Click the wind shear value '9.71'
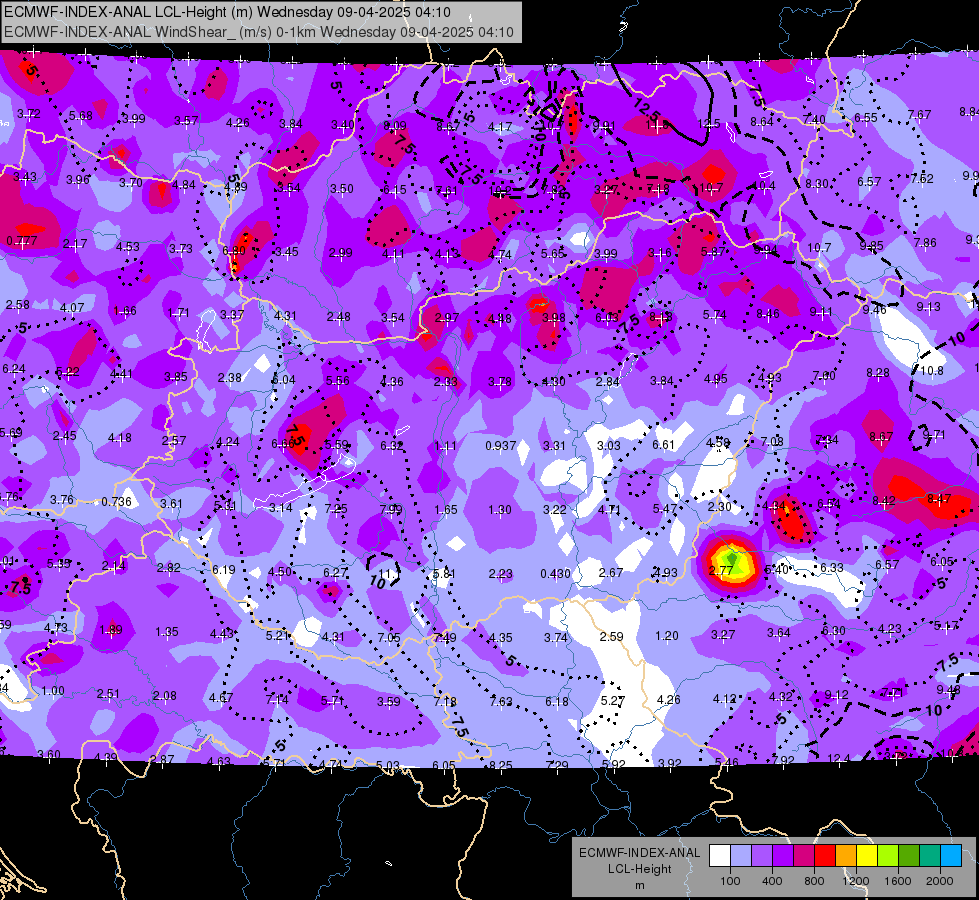This screenshot has width=979, height=900. (935, 434)
